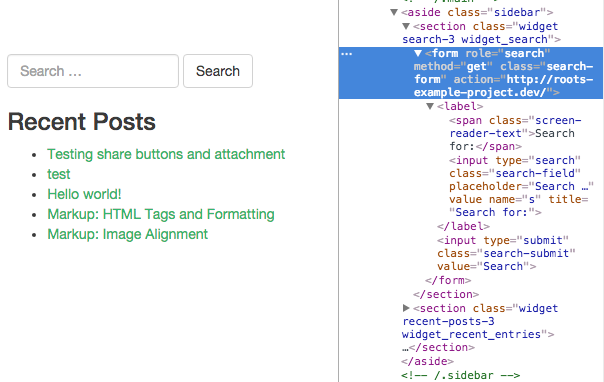The height and width of the screenshot is (382, 604).
Task: Select the closing aside tag line
Action: tap(427, 361)
